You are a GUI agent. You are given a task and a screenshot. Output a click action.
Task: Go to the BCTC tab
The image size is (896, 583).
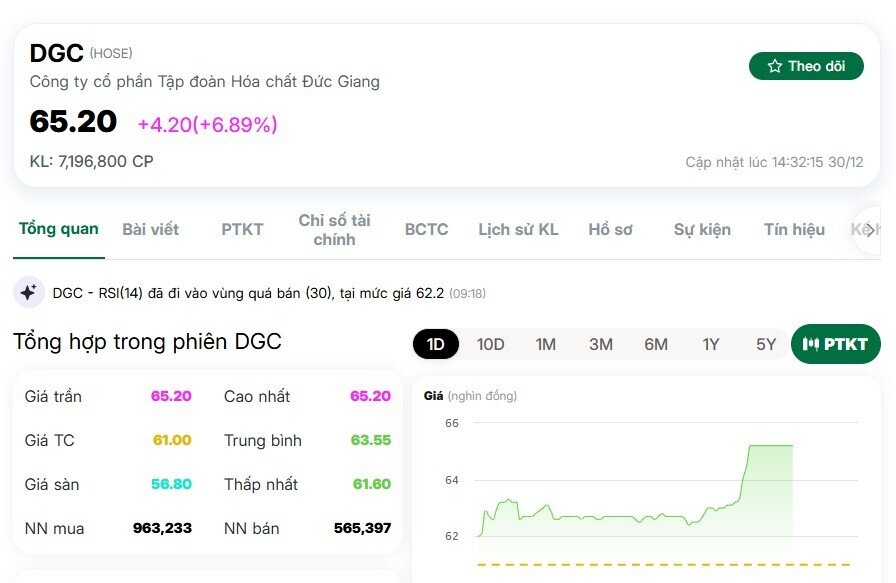pos(426,230)
